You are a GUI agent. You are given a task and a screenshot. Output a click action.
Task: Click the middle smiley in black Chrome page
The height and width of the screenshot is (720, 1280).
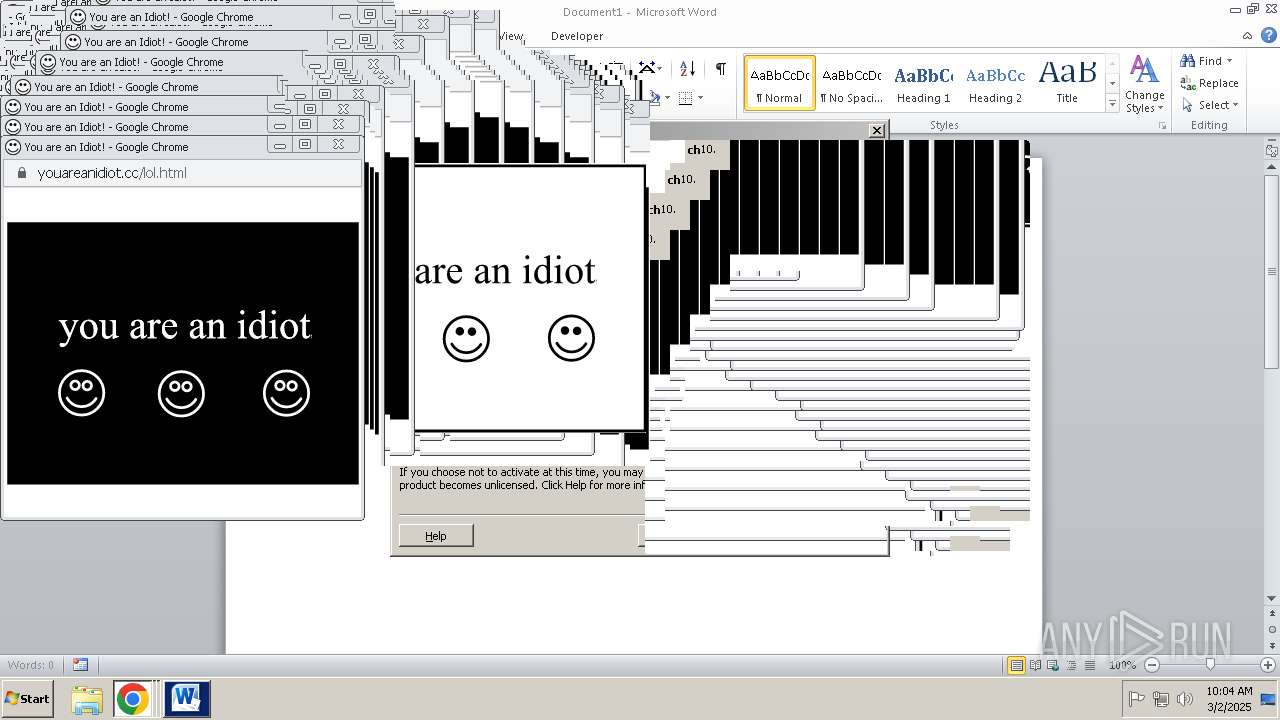click(181, 393)
